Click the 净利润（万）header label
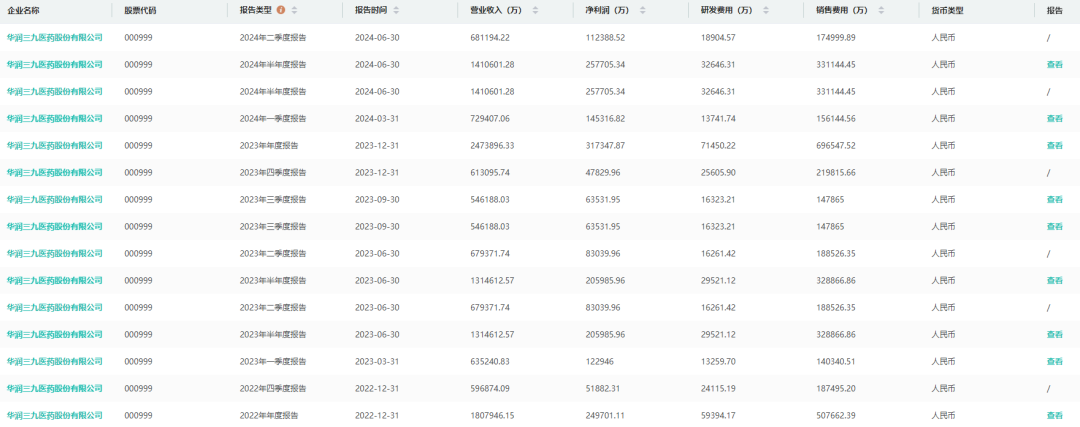This screenshot has width=1080, height=427. pos(607,10)
